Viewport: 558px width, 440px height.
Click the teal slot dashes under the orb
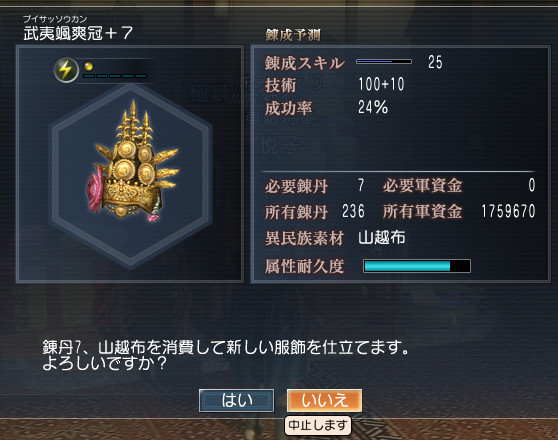coord(115,76)
